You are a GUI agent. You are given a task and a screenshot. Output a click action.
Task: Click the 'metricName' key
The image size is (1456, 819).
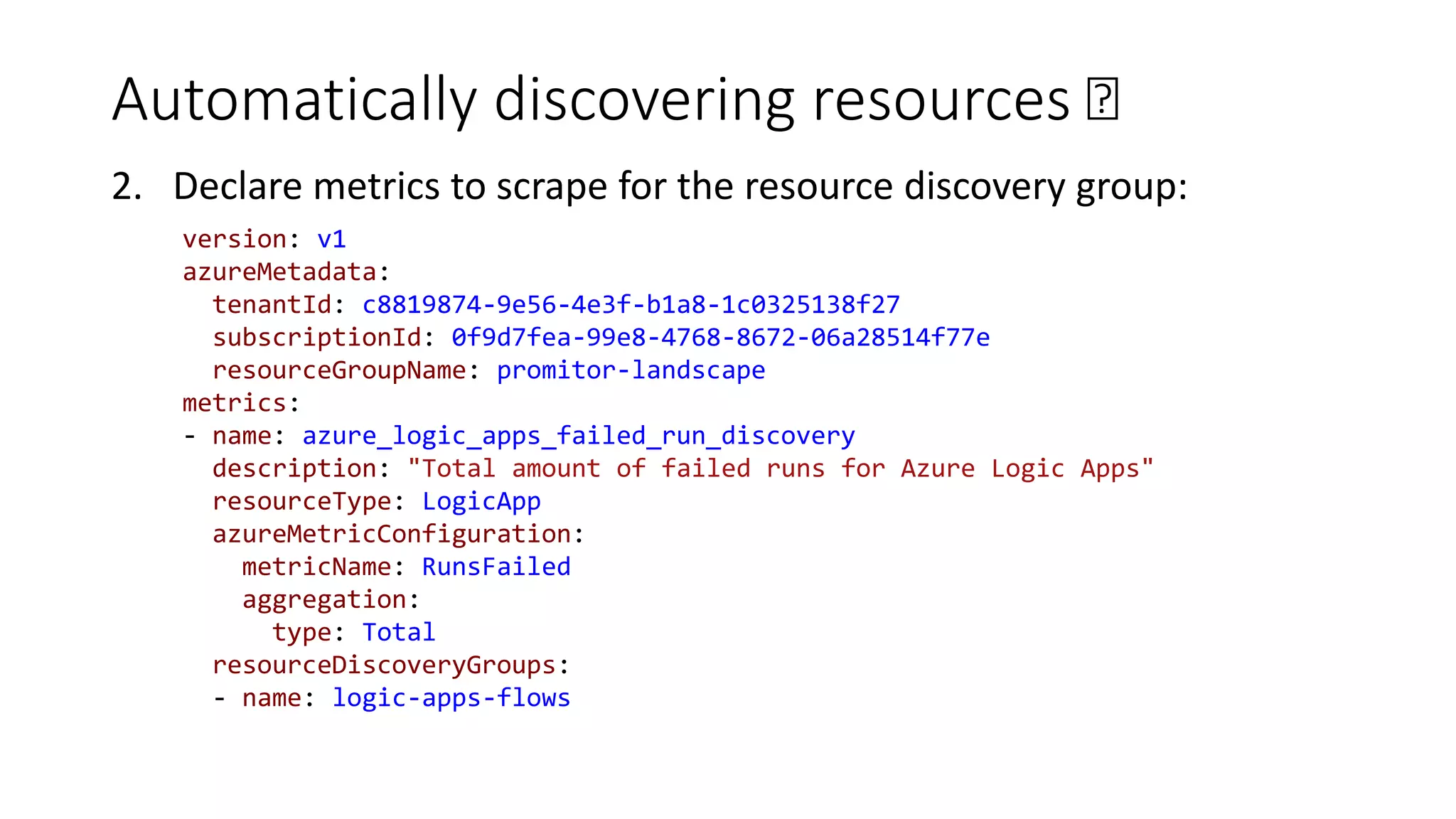click(x=317, y=567)
